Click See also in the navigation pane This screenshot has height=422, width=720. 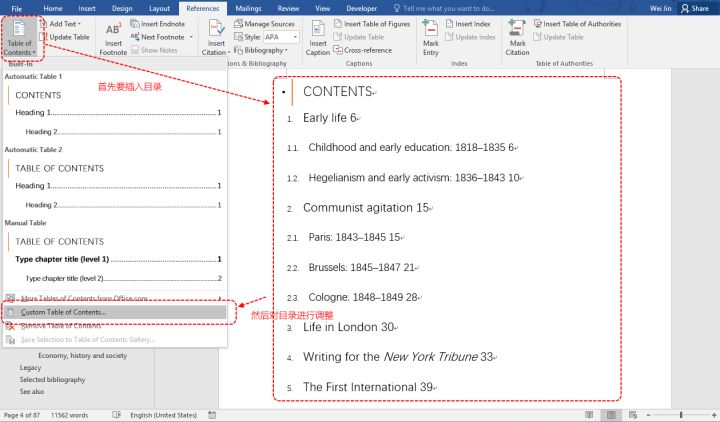tap(32, 391)
